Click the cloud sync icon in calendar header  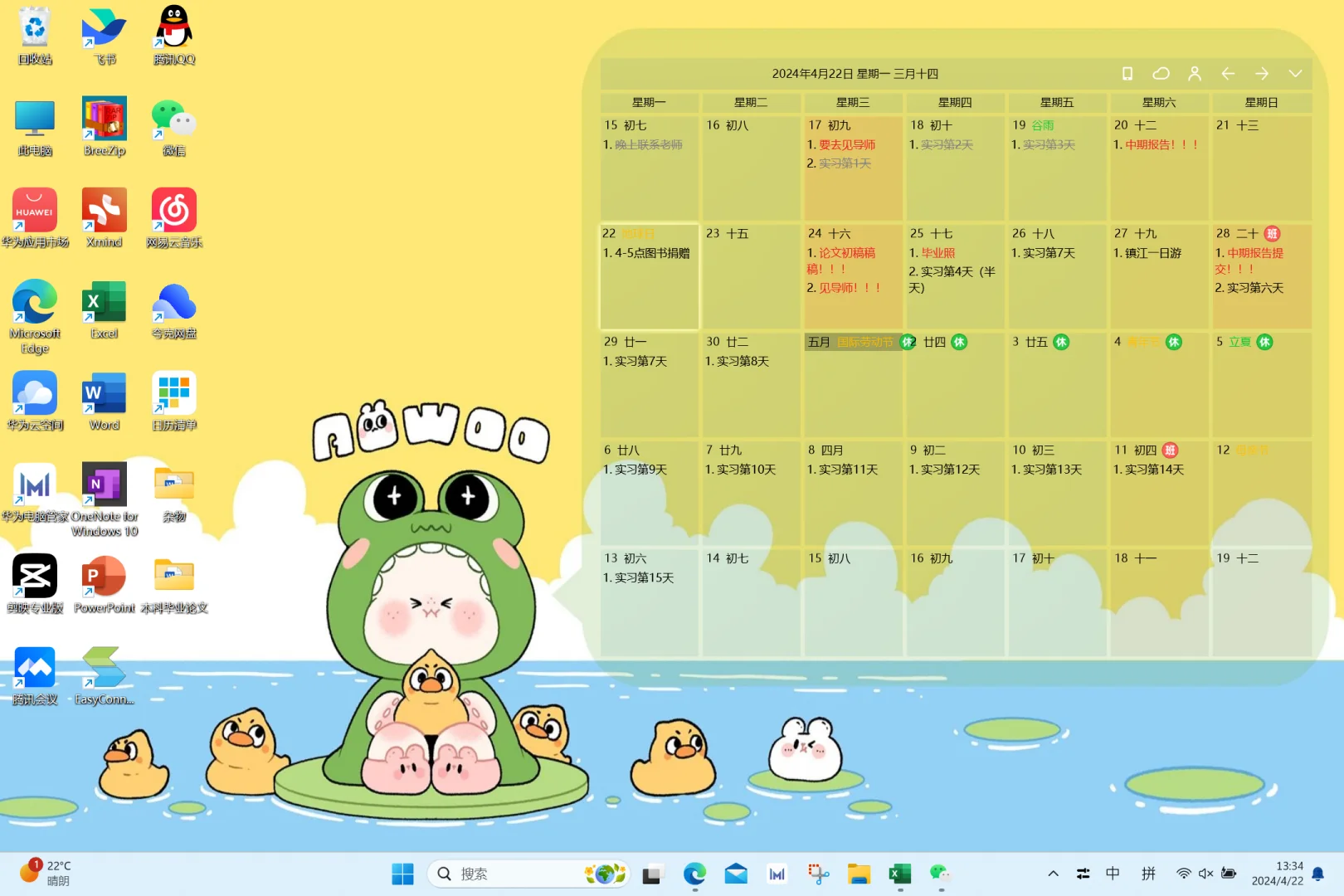pyautogui.click(x=1161, y=73)
